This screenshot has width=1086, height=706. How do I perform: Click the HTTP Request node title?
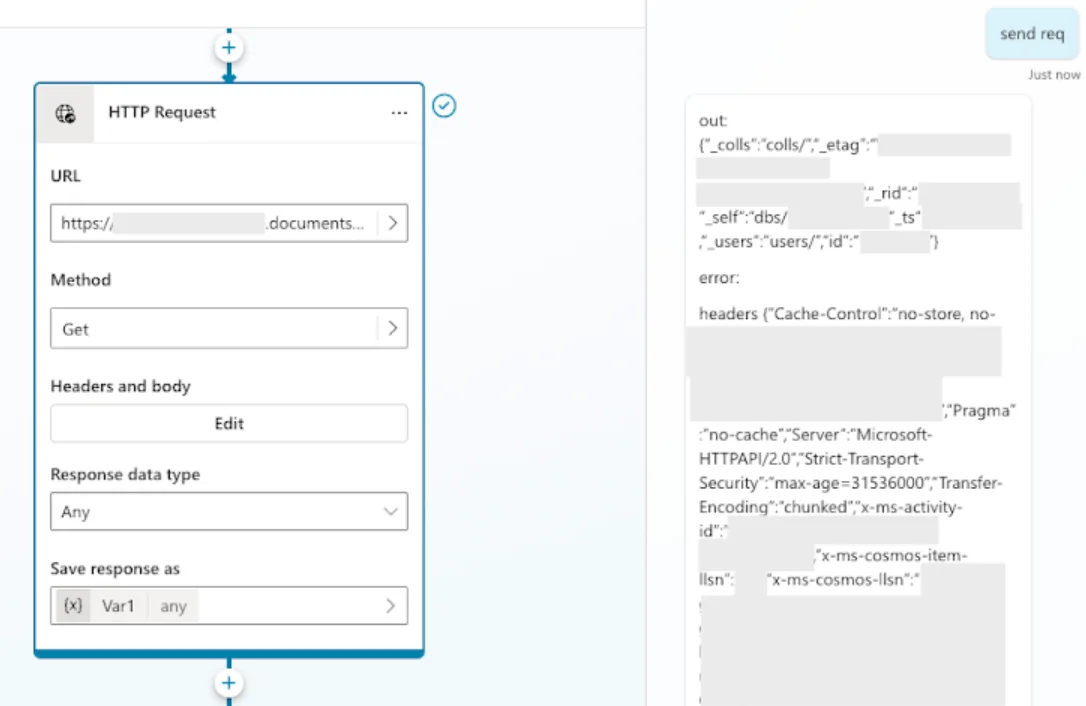[x=161, y=112]
